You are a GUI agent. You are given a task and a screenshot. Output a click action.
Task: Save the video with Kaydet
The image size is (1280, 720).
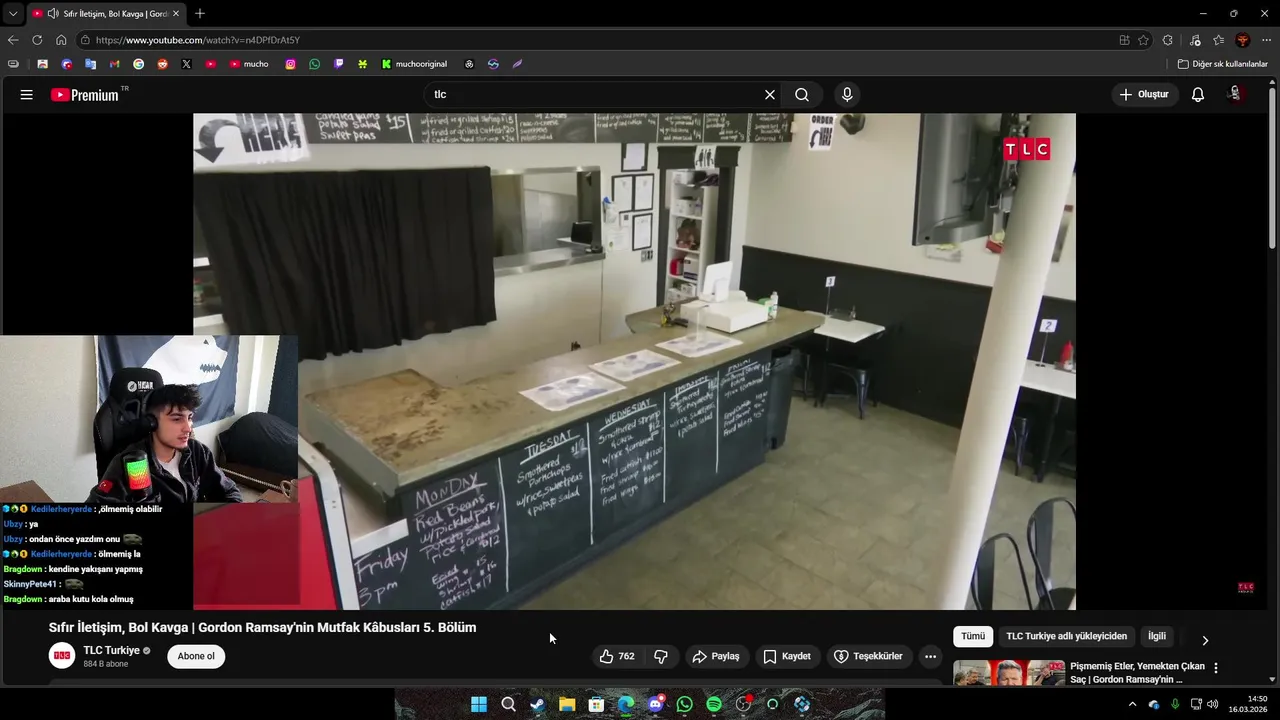click(787, 656)
